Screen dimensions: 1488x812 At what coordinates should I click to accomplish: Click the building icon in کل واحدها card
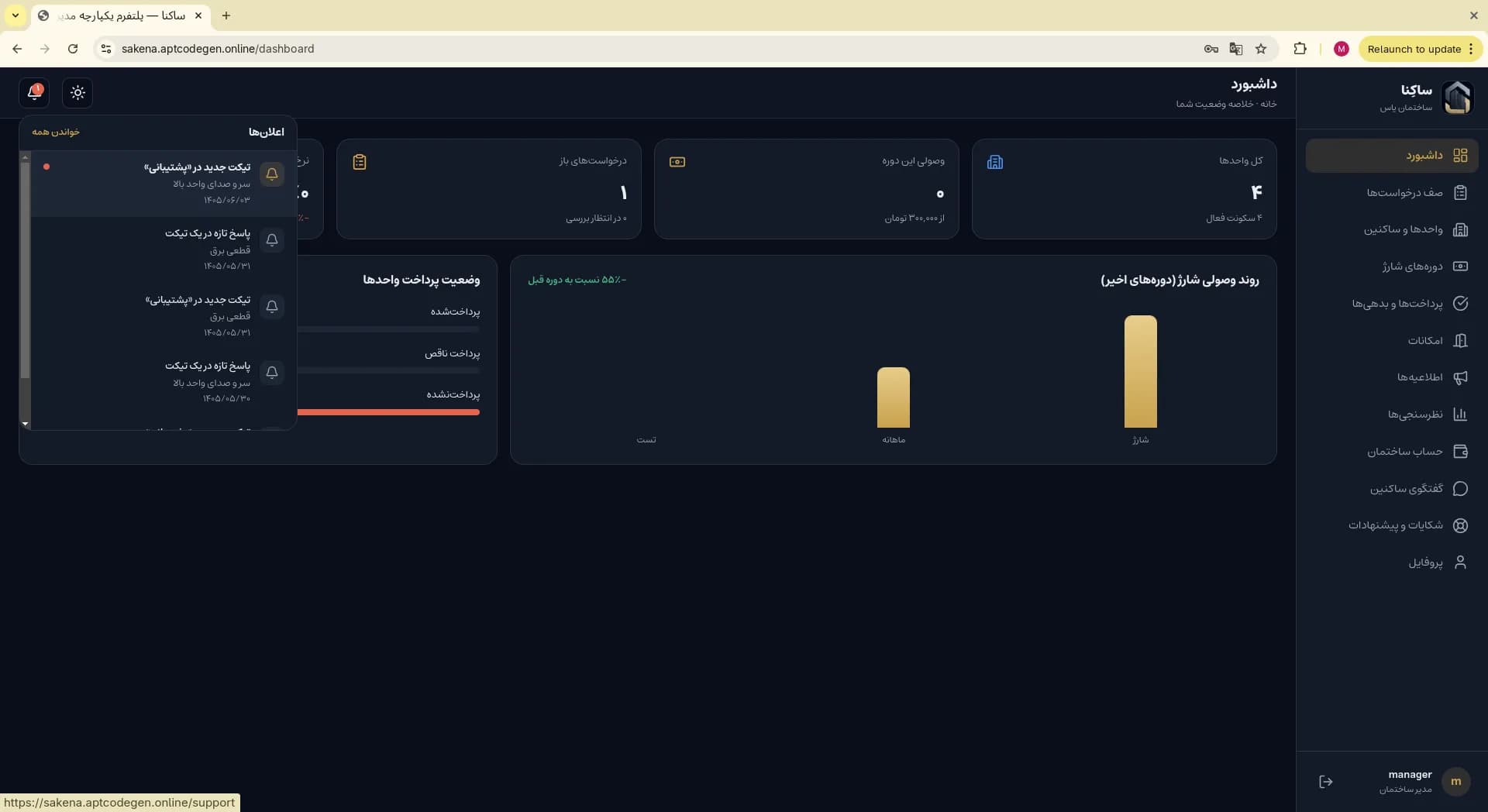pyautogui.click(x=995, y=162)
